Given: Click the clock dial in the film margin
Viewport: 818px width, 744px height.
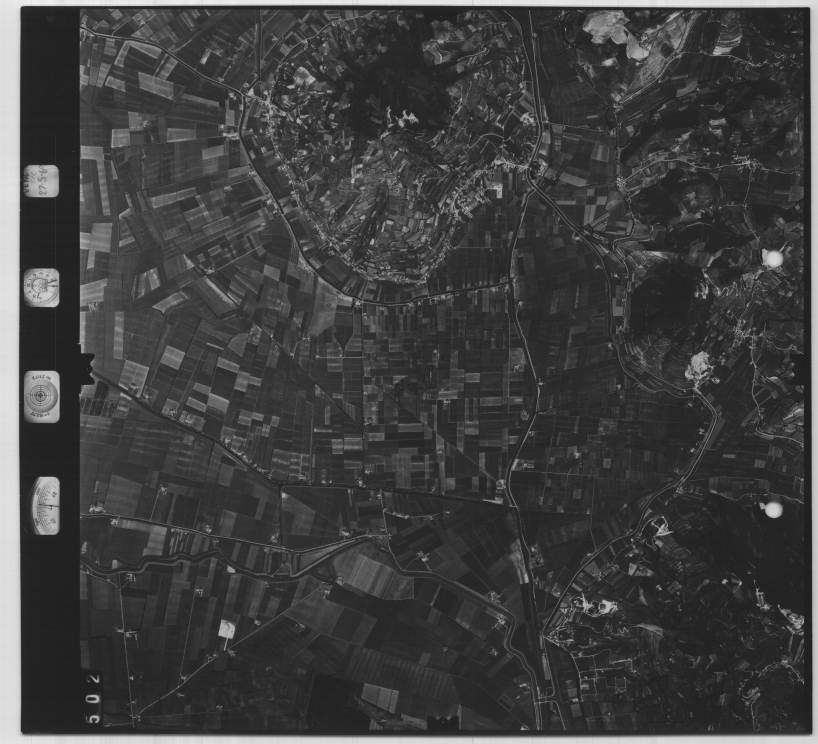Looking at the screenshot, I should (x=42, y=288).
